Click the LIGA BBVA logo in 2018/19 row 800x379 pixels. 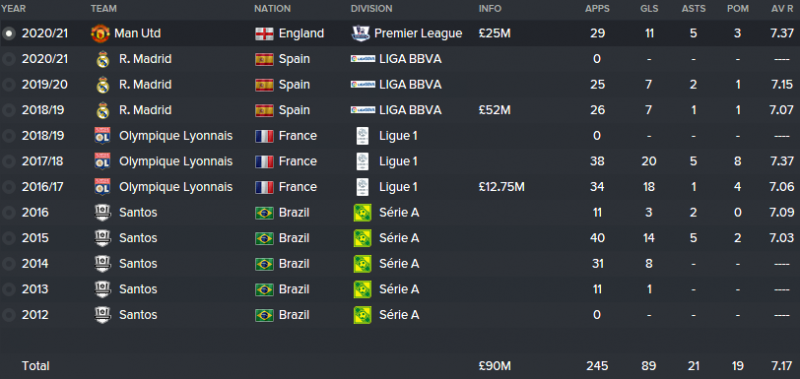(x=363, y=110)
